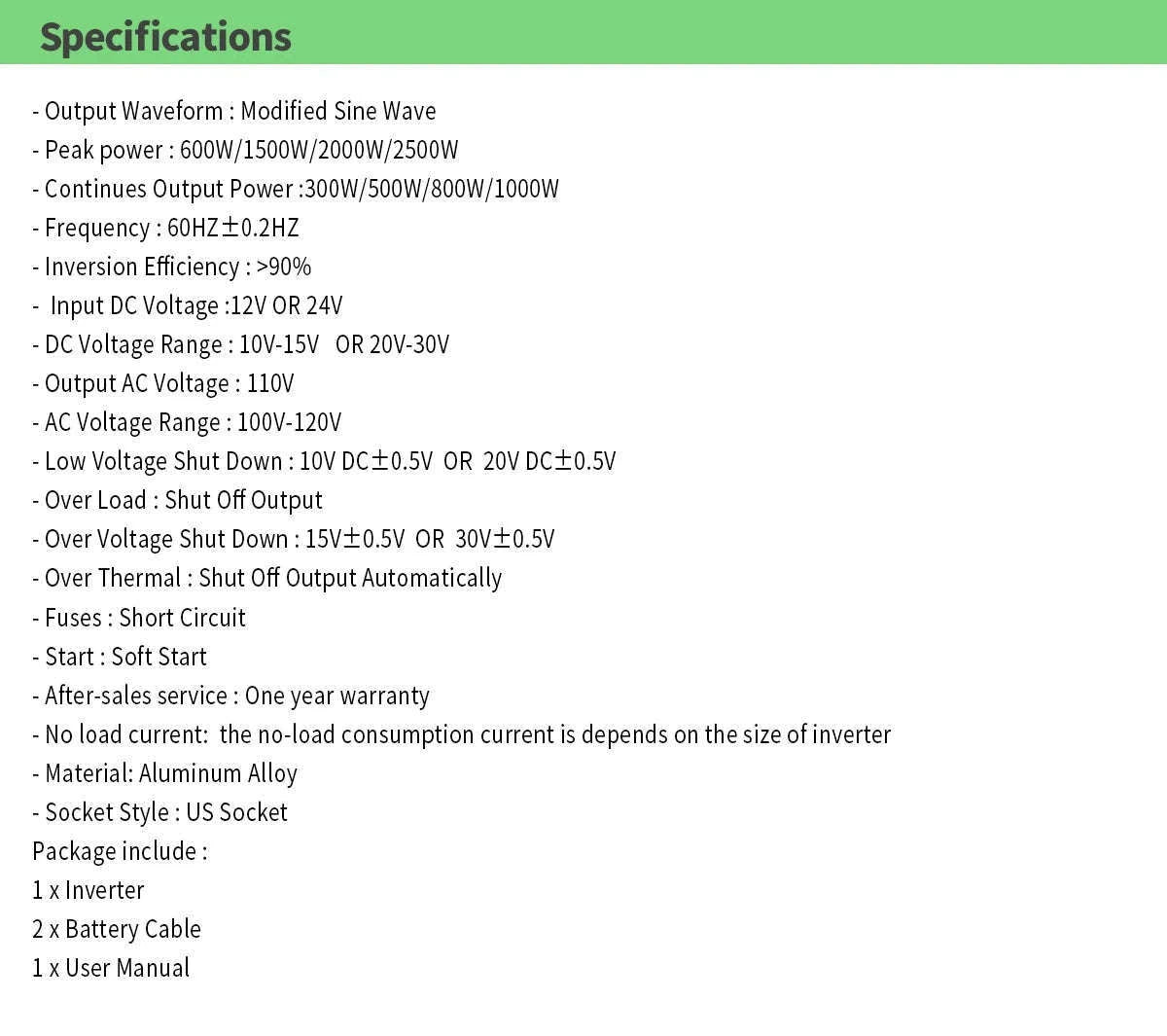Screen dimensions: 1167x1036
Task: Select the Material Aluminum Alloy line
Action: (x=164, y=773)
